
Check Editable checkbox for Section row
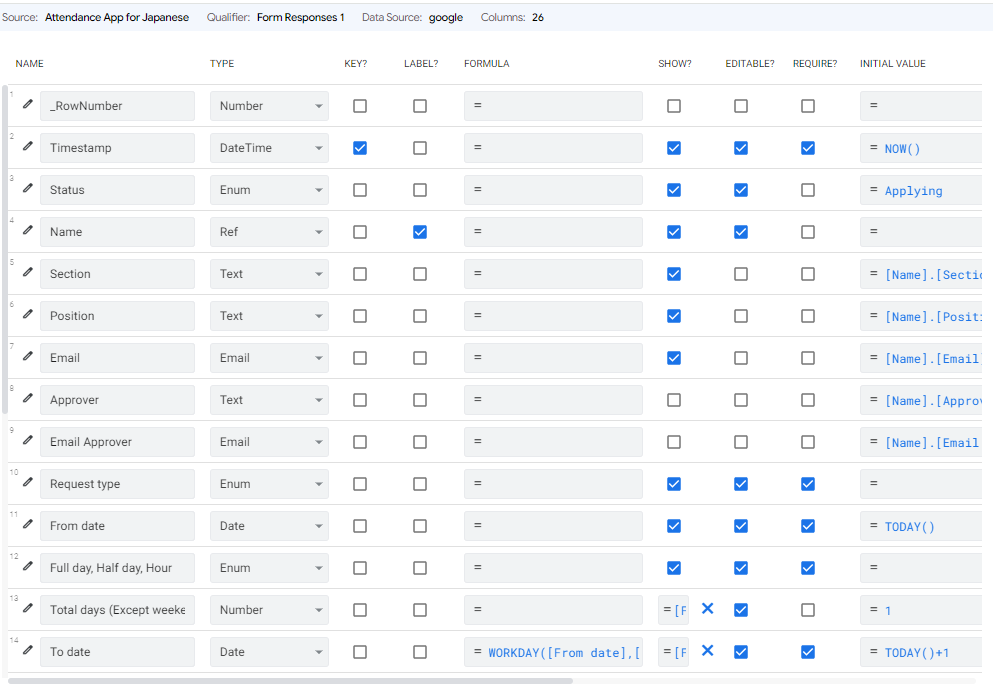pyautogui.click(x=741, y=274)
